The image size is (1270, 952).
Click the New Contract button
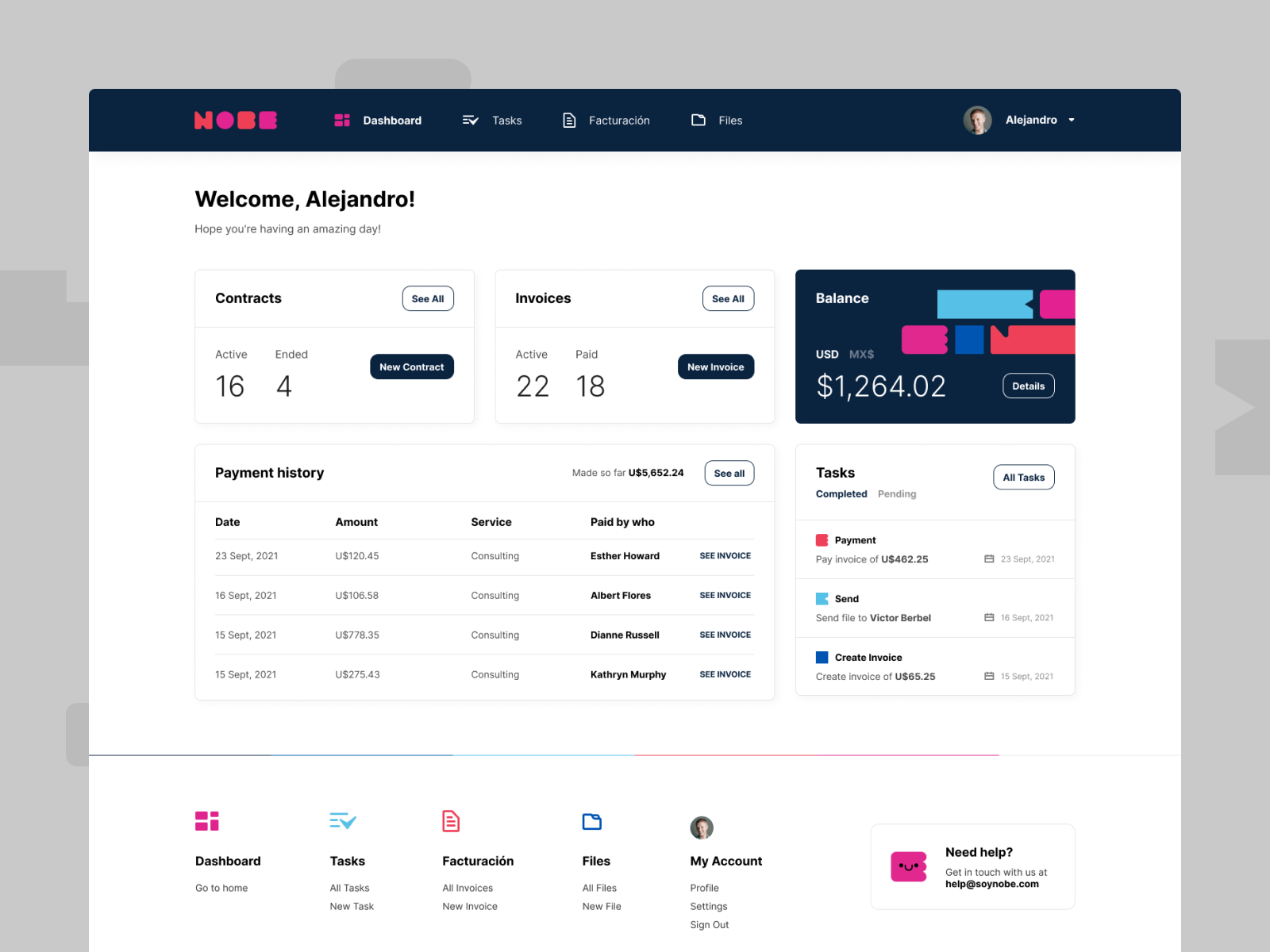(x=412, y=367)
